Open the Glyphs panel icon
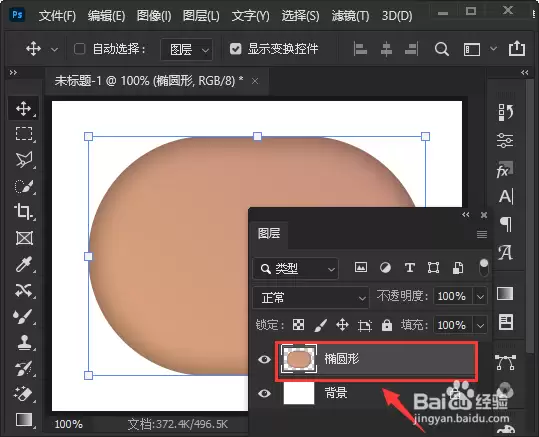Screen dimensions: 539x437 [505, 252]
